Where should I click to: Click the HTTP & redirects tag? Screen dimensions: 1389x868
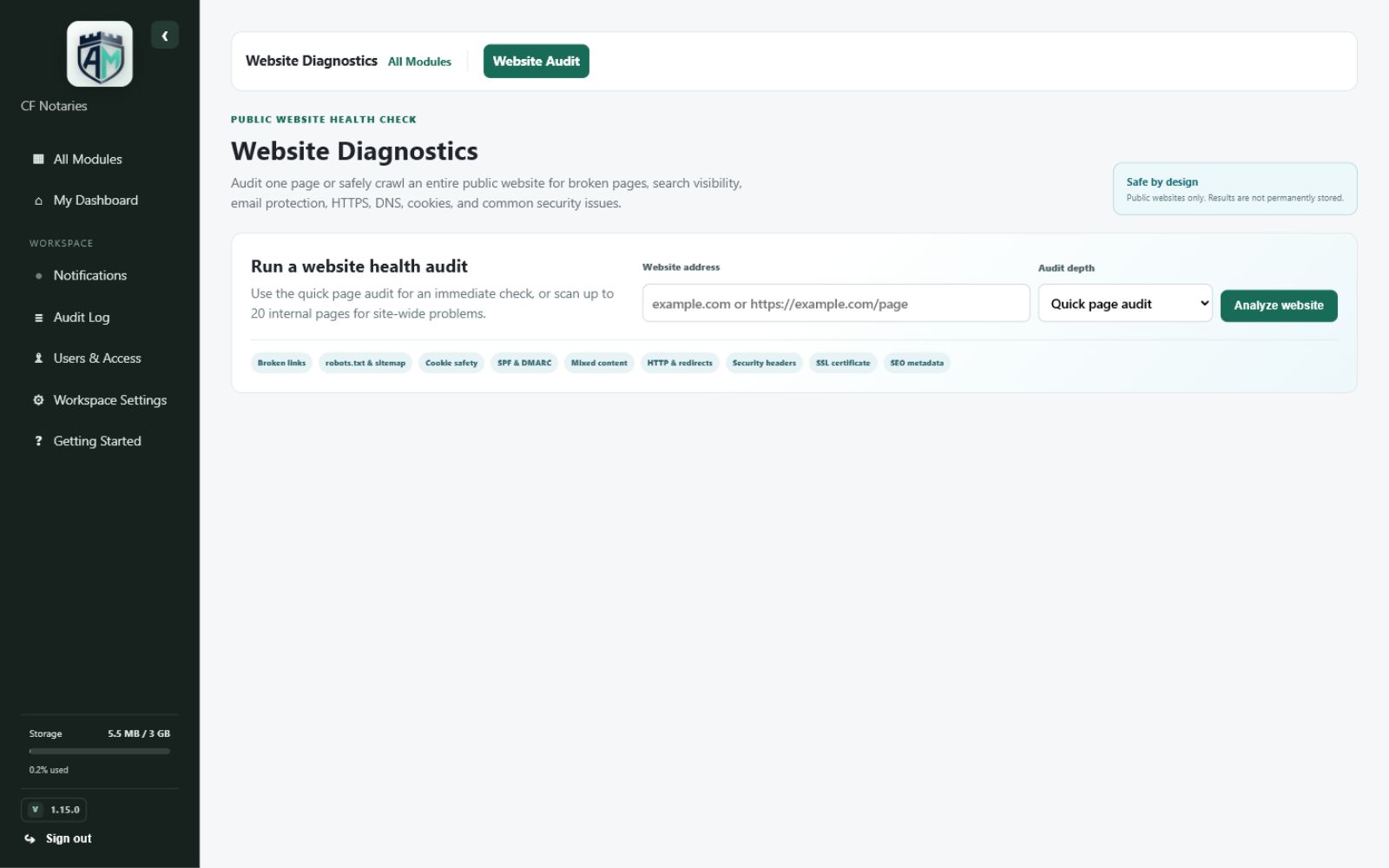point(680,363)
